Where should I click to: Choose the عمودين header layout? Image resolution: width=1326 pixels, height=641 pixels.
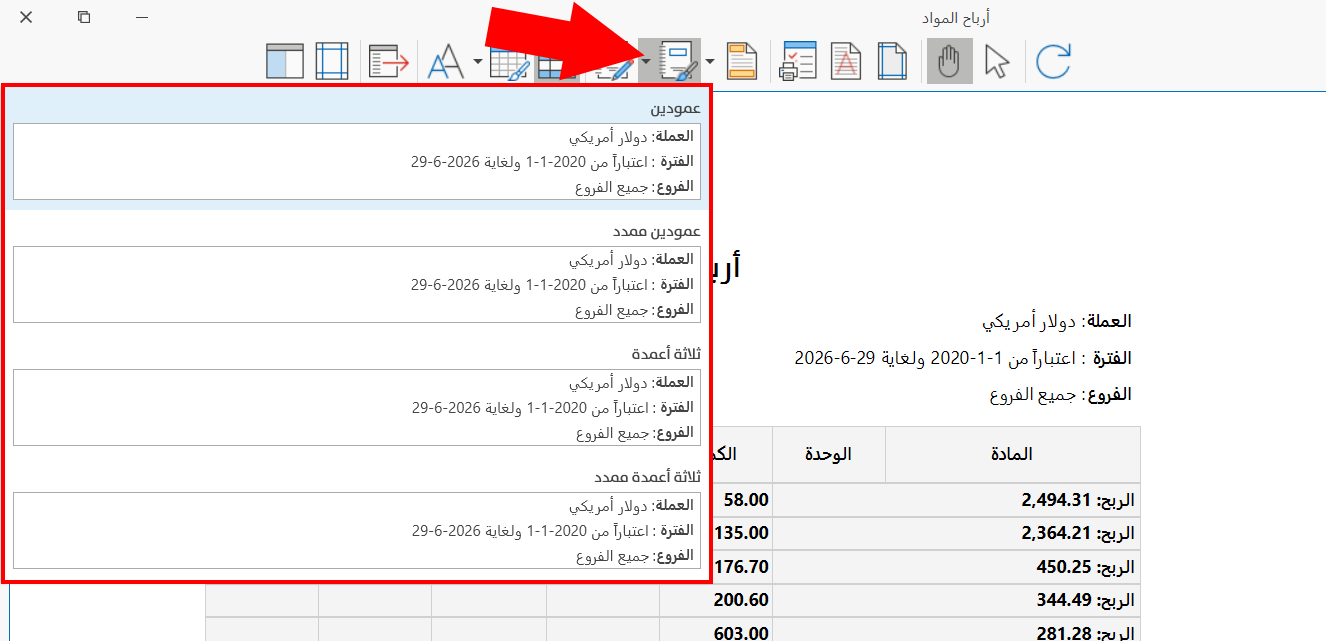pyautogui.click(x=357, y=148)
